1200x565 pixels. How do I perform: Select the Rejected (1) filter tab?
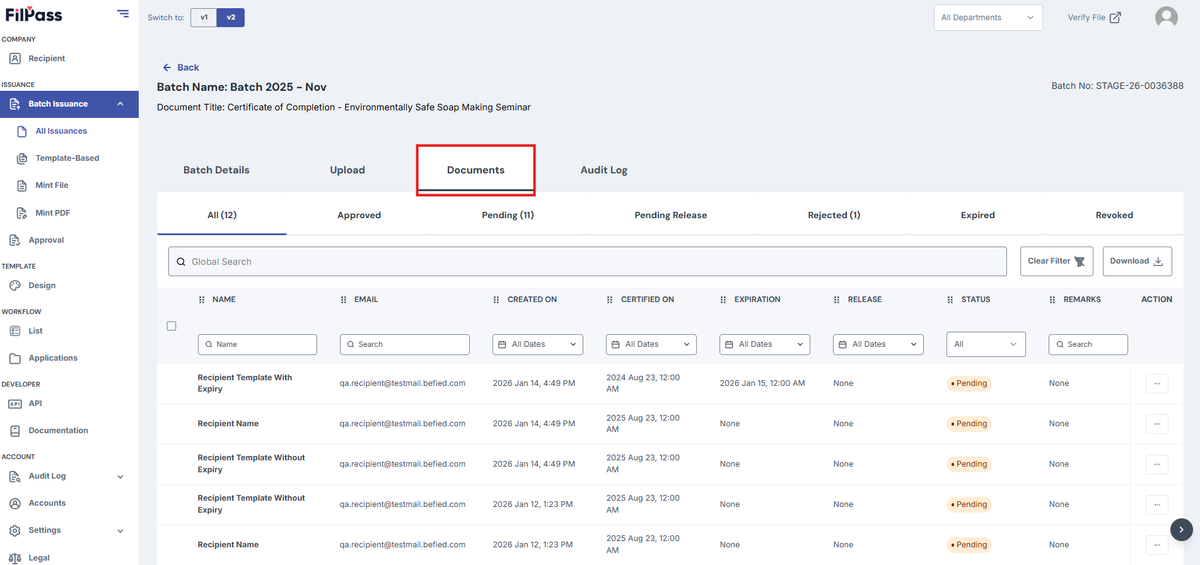(834, 215)
